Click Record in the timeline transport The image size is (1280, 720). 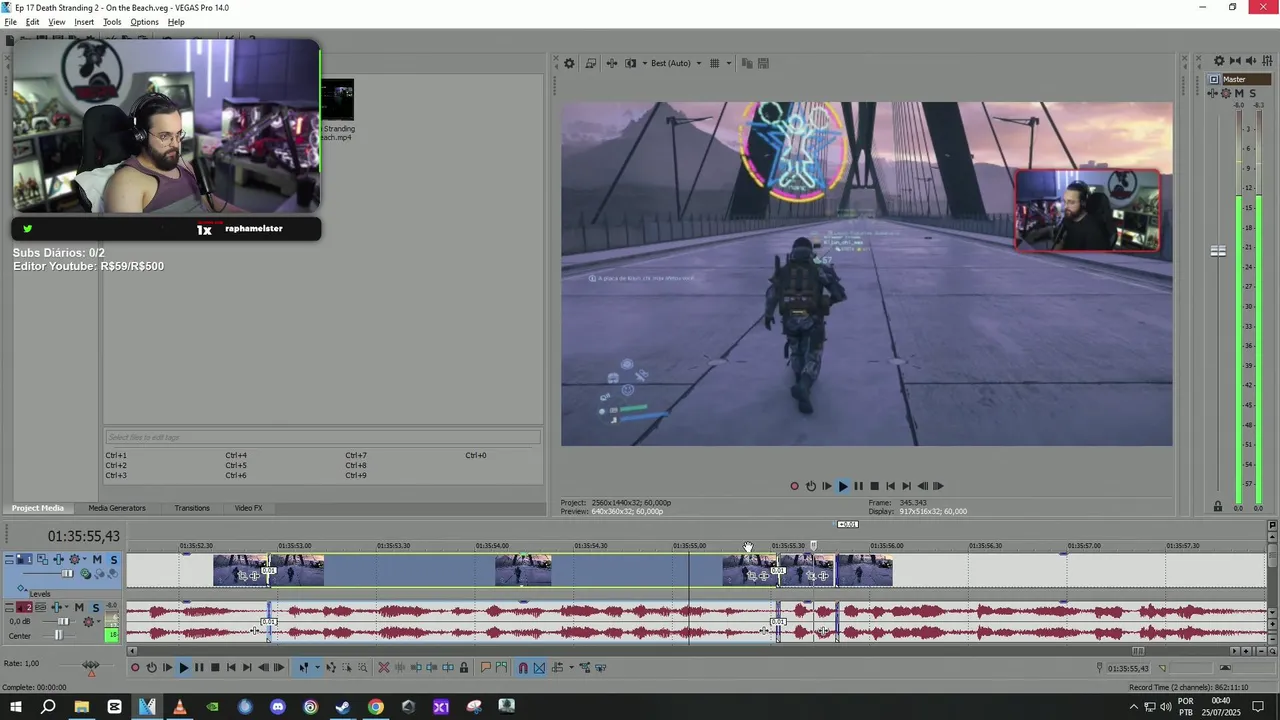[x=135, y=667]
